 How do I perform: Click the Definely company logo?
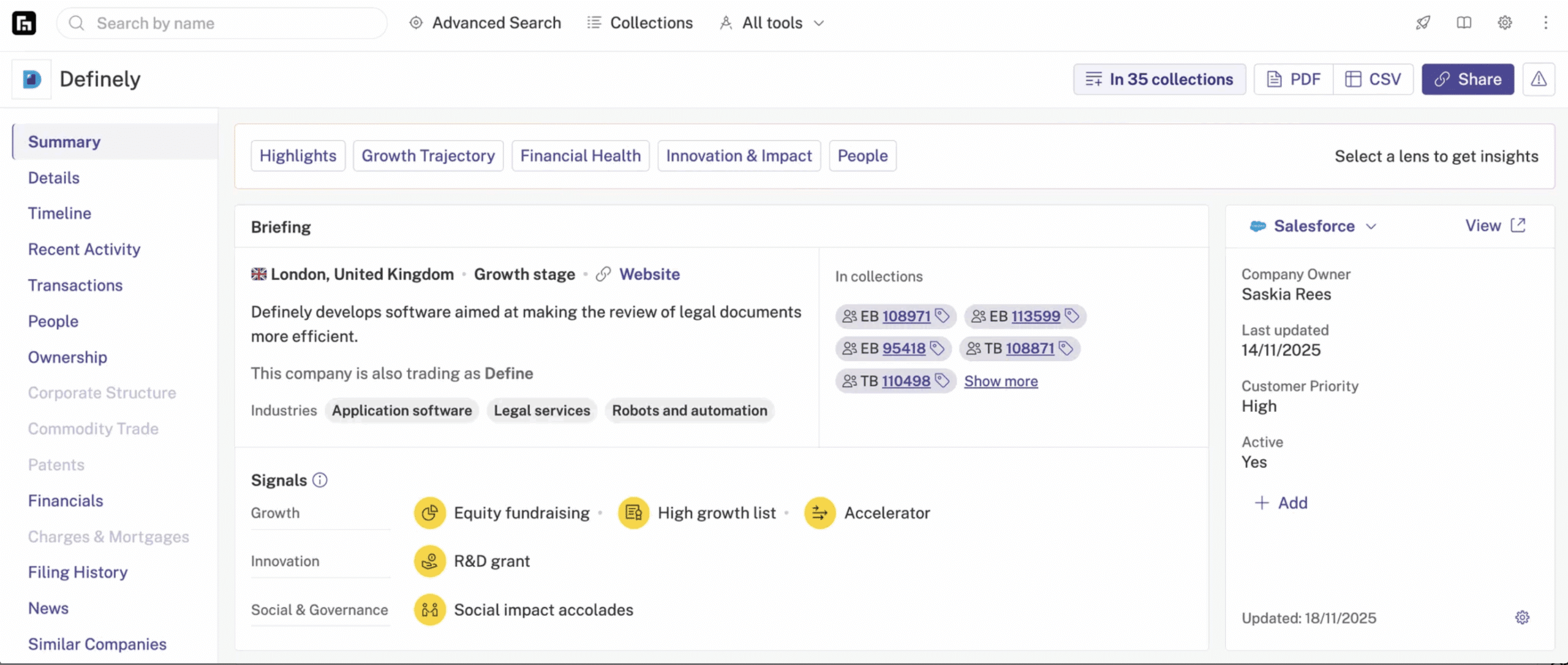[x=32, y=79]
